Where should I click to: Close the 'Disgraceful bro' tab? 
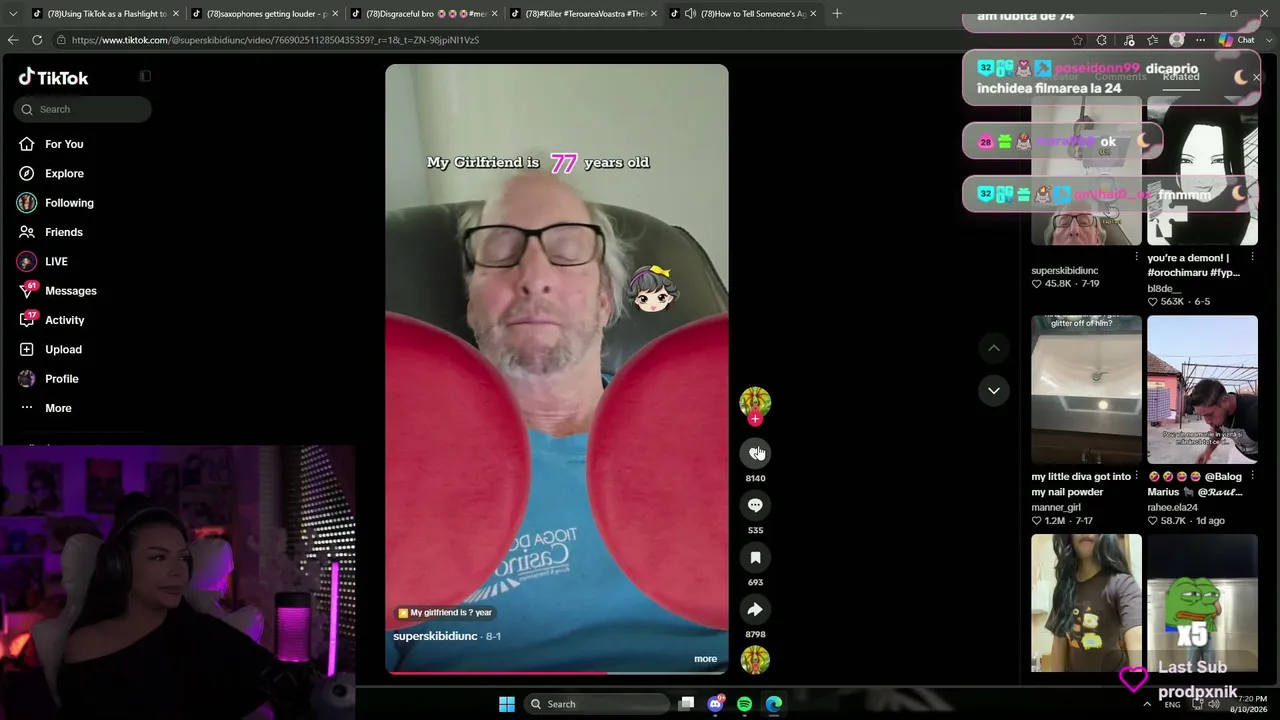(x=494, y=14)
